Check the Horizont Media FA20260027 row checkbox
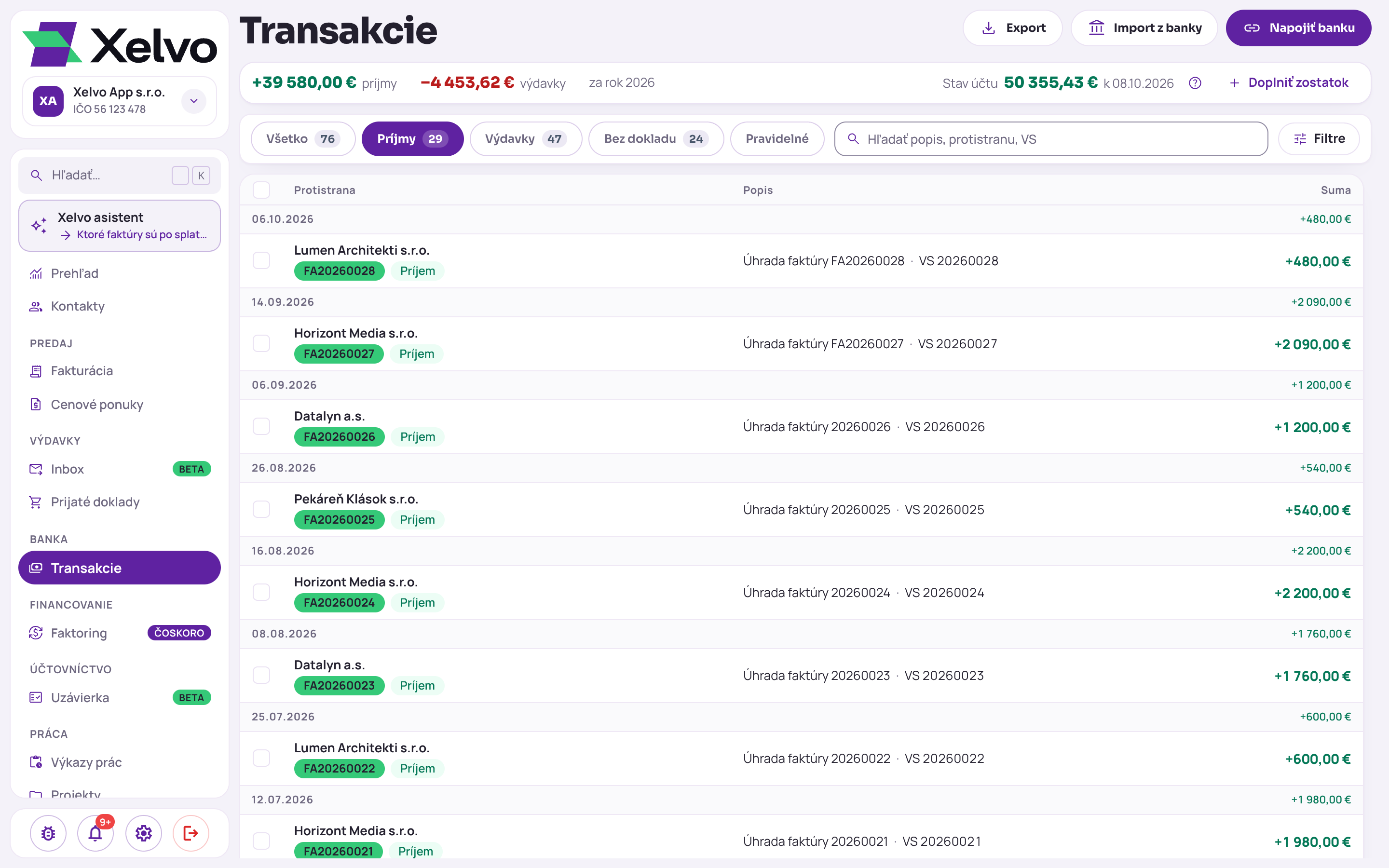 262,343
